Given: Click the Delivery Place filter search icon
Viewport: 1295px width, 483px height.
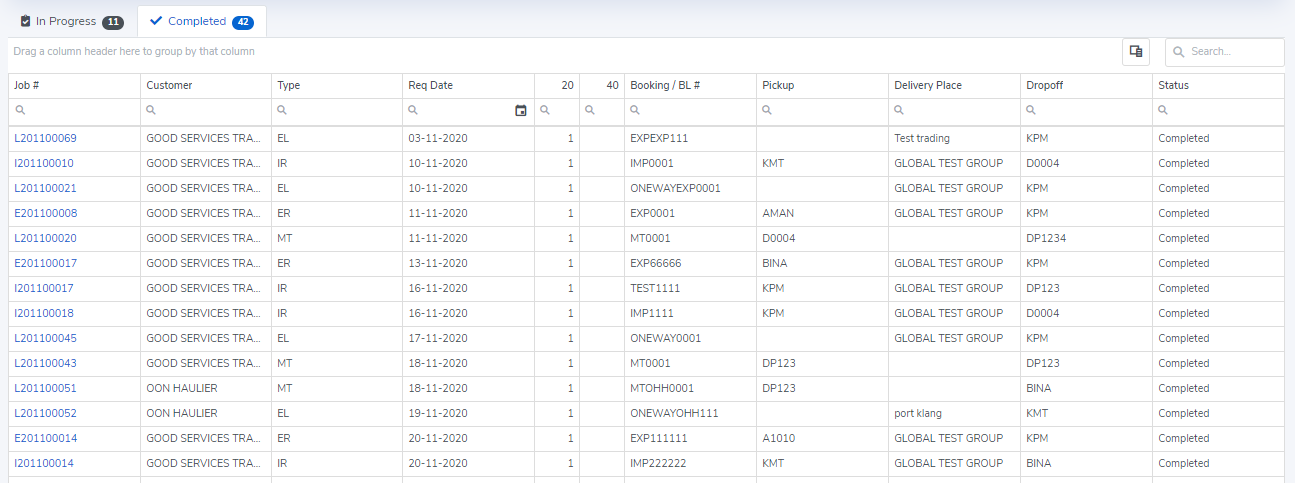Looking at the screenshot, I should pos(900,111).
